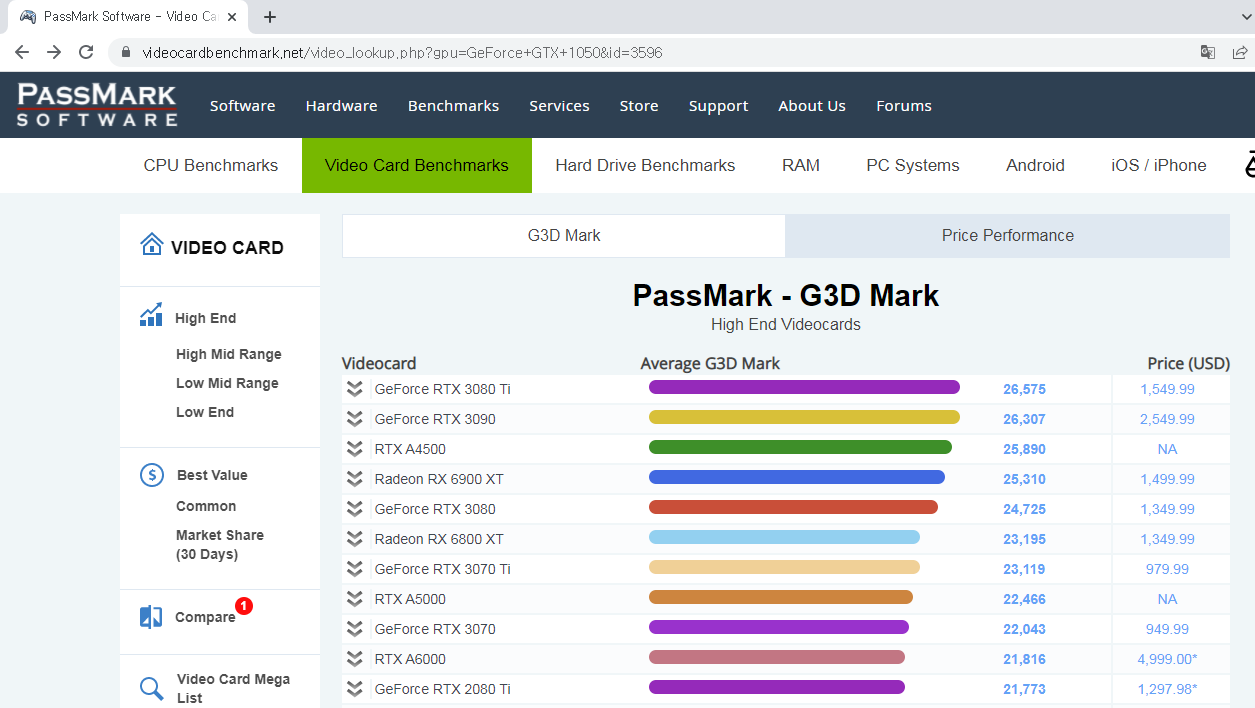Expand the GeForce RTX 3080 Ti row
The image size is (1255, 708).
(354, 389)
